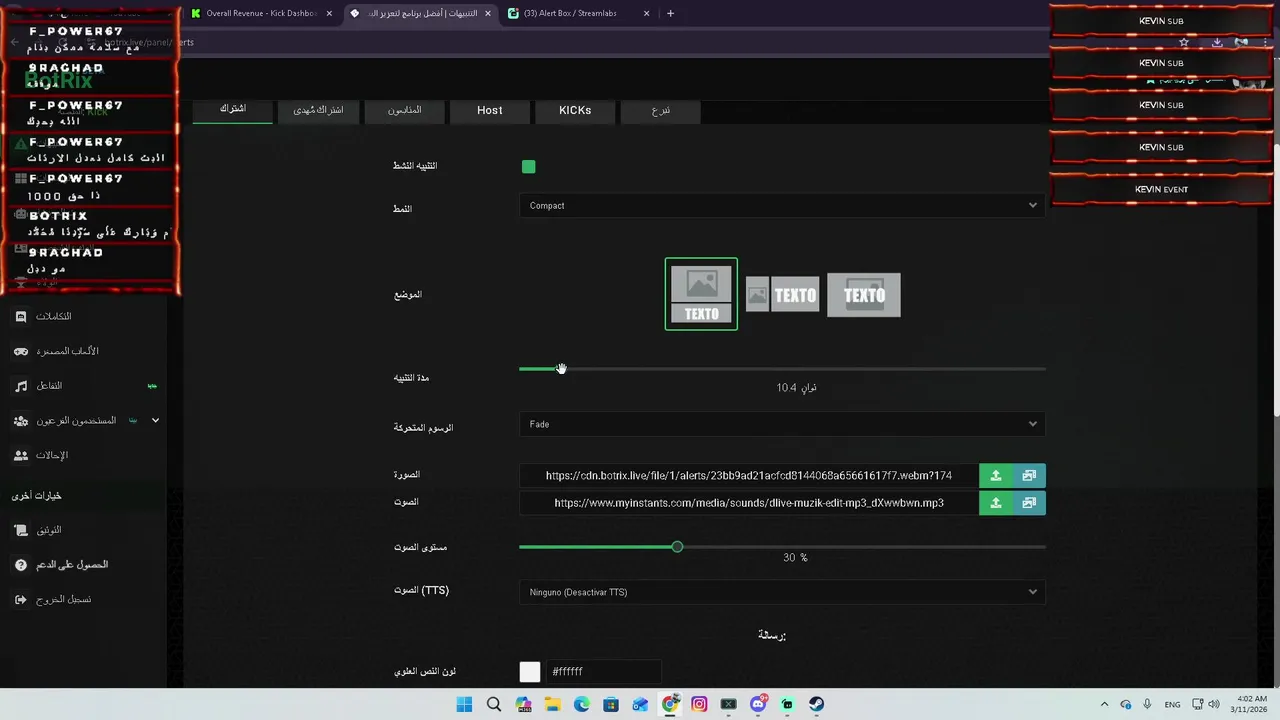Edit the sound URL mp3 input field
The image size is (1280, 720).
[749, 503]
